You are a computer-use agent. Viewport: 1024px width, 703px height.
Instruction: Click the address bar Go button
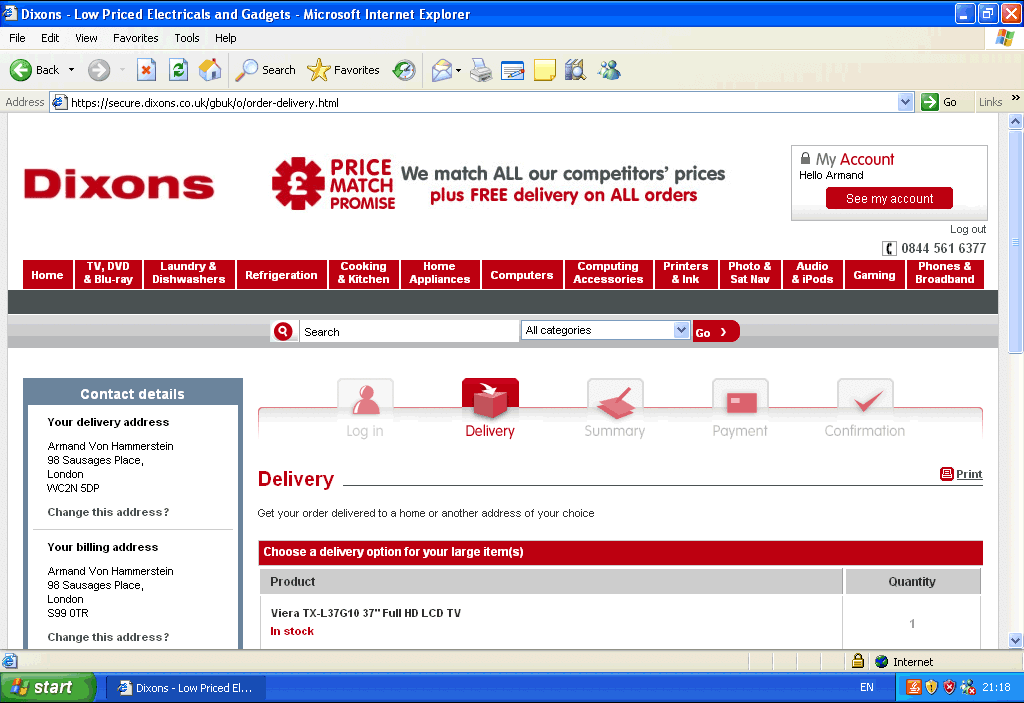point(940,102)
